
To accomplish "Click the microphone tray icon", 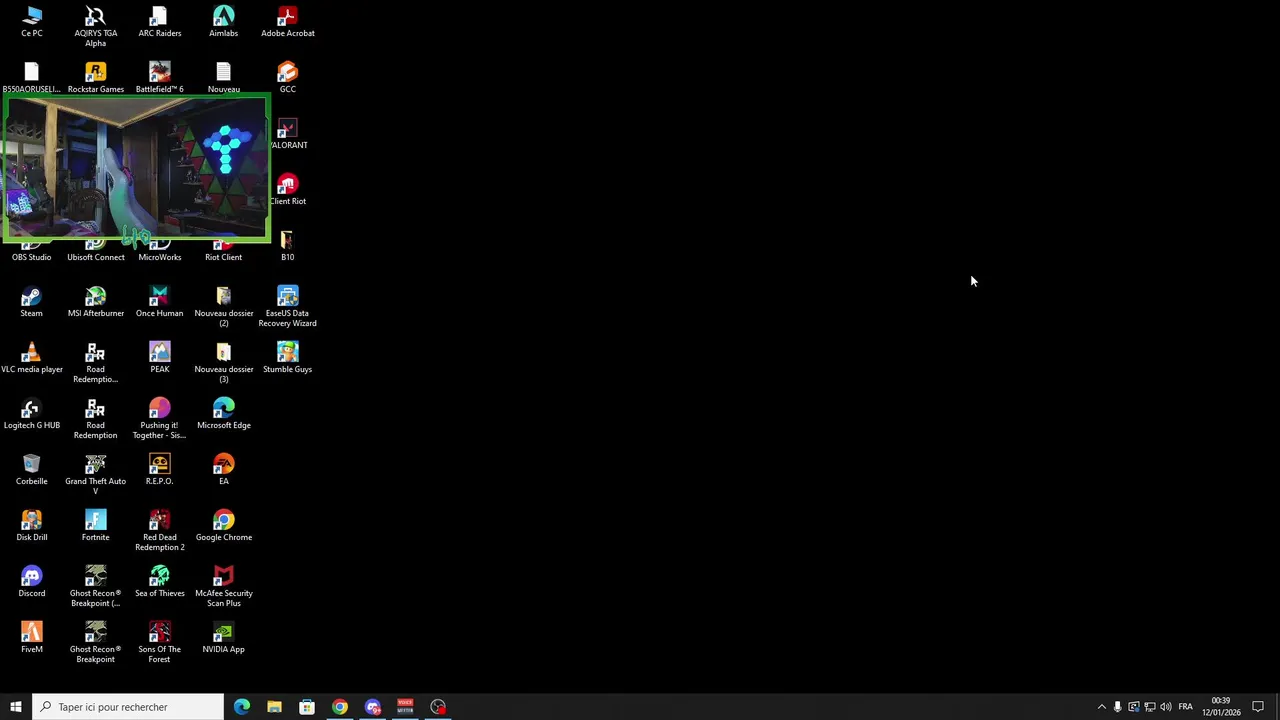I will pyautogui.click(x=1117, y=707).
